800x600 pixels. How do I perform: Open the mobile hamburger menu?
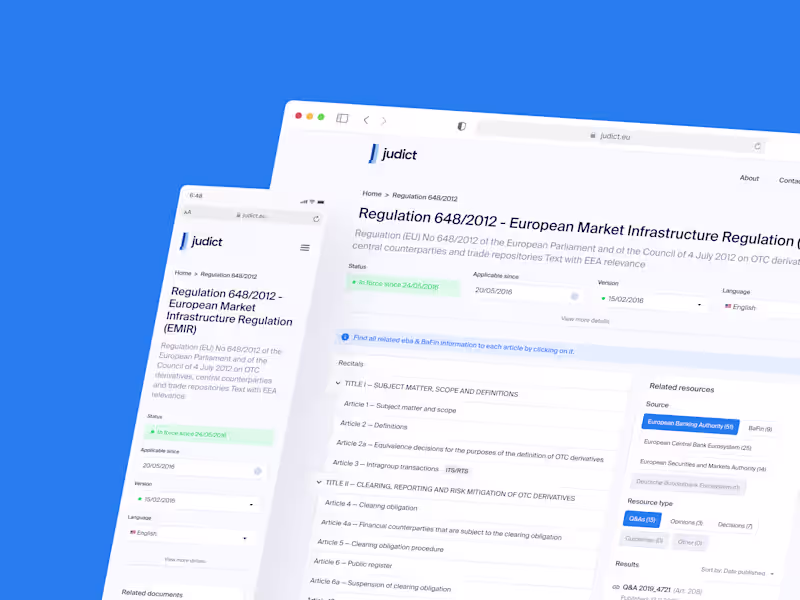305,247
